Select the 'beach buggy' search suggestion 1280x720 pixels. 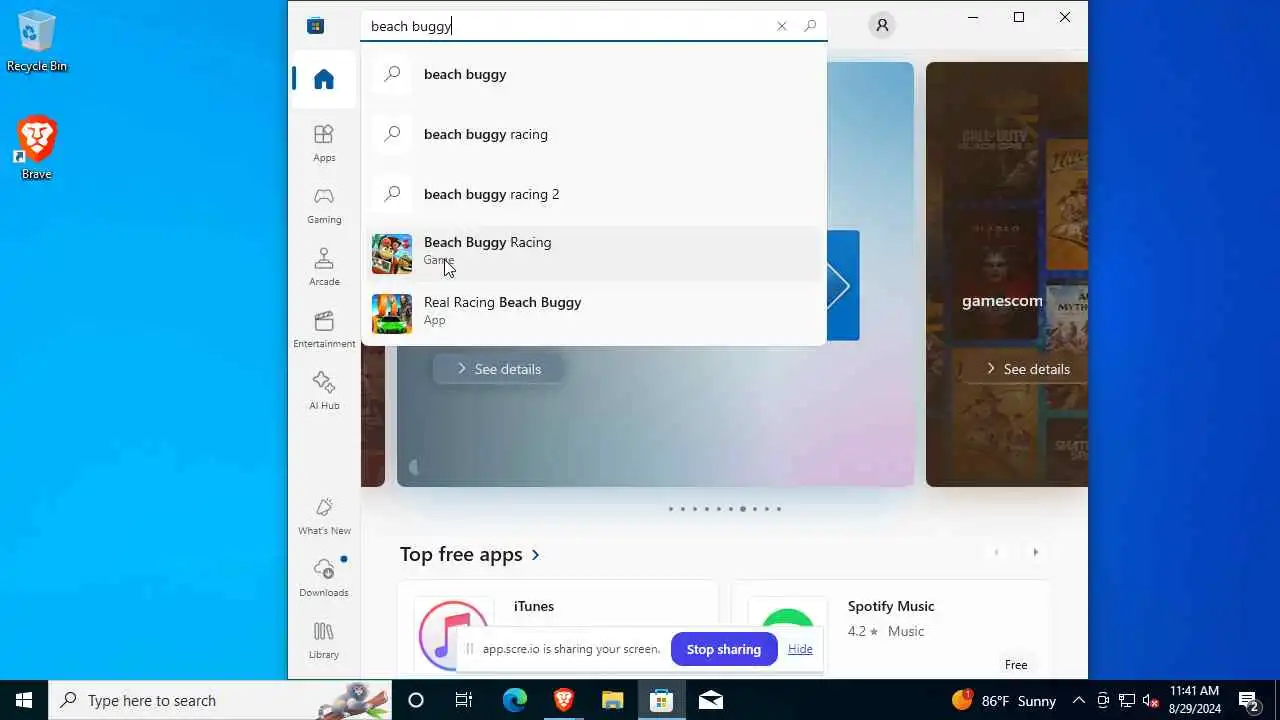594,74
